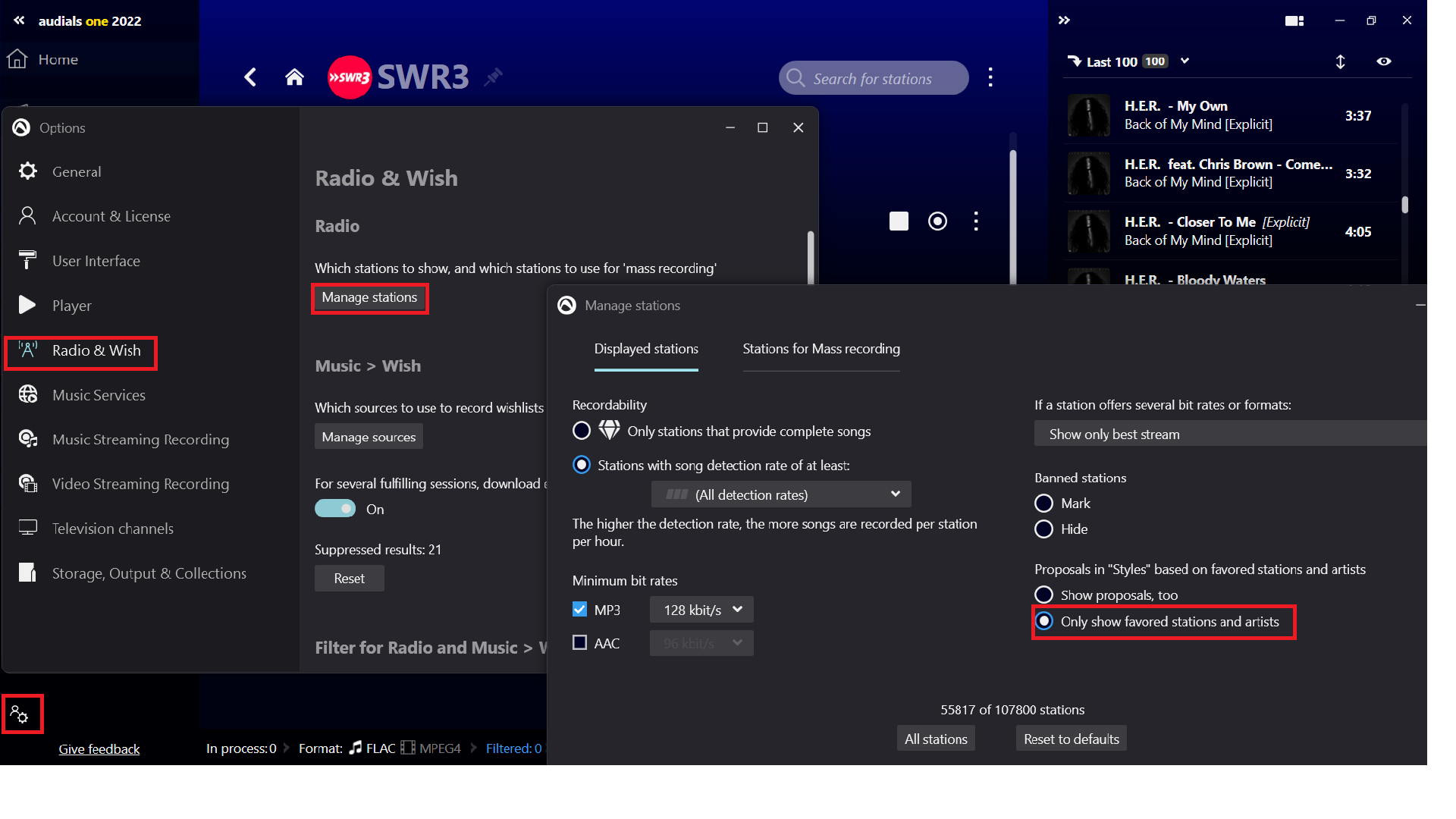Open General settings with gear icon

[x=27, y=171]
